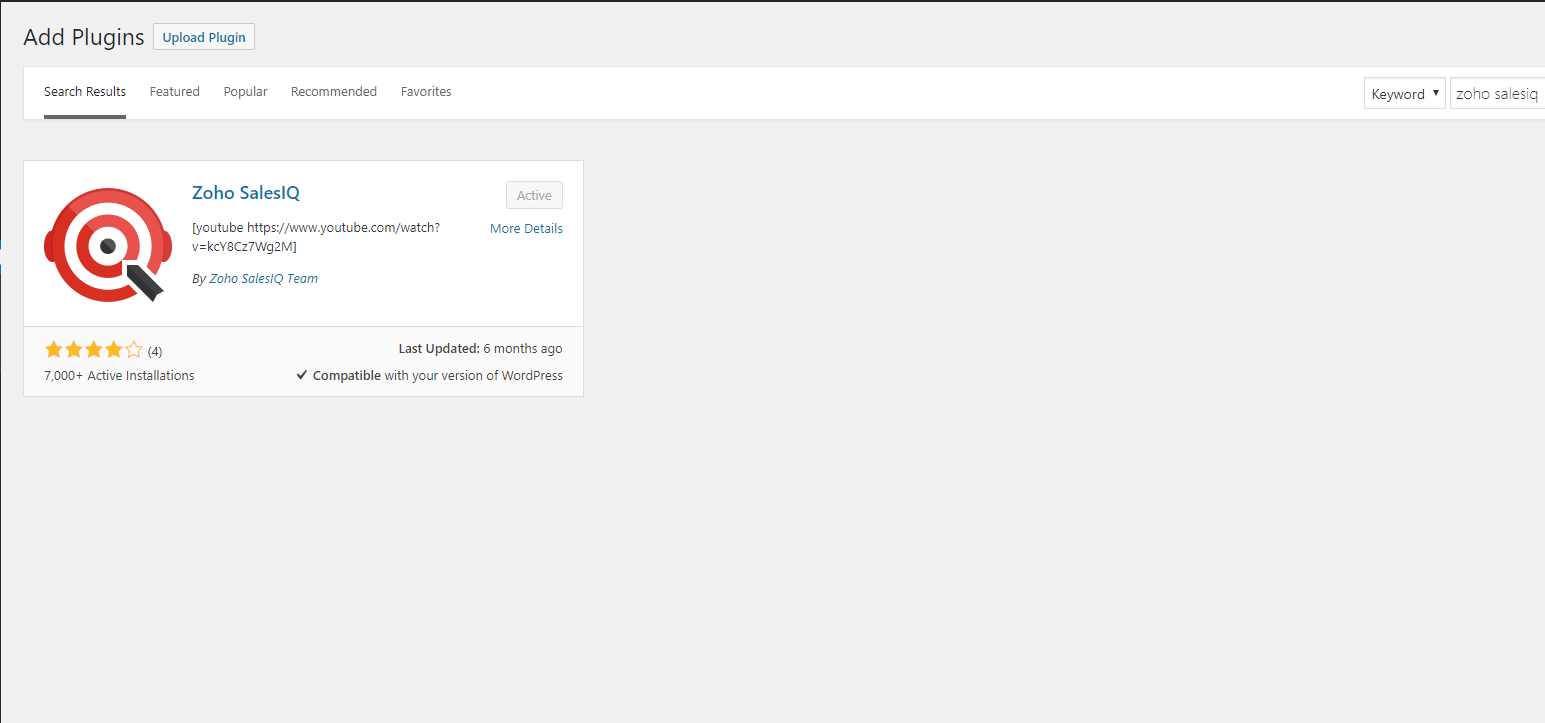Select the Add Plugins heading text
Viewport: 1545px width, 723px height.
coord(84,37)
